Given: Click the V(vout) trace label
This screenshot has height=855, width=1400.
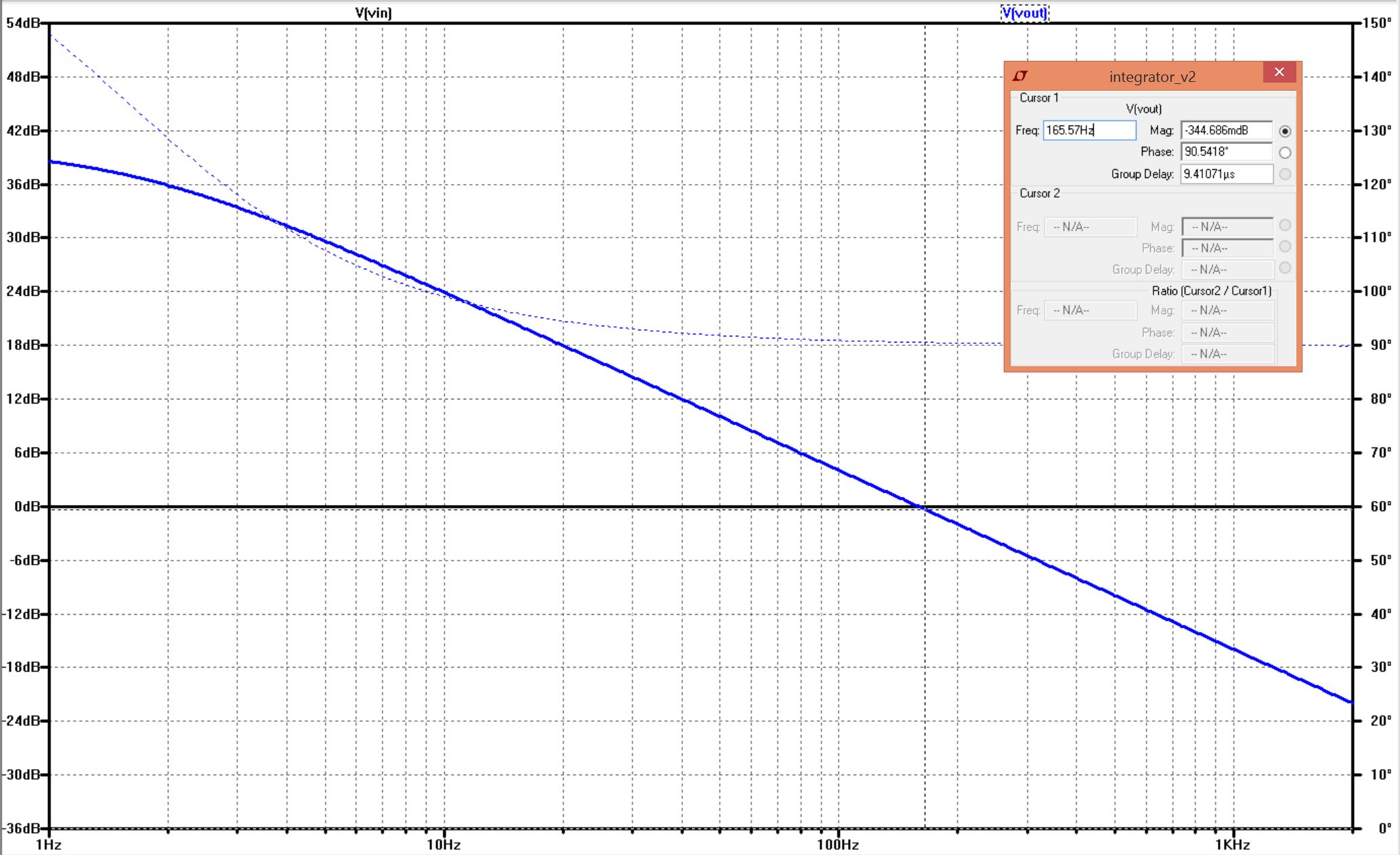Looking at the screenshot, I should tap(1025, 13).
